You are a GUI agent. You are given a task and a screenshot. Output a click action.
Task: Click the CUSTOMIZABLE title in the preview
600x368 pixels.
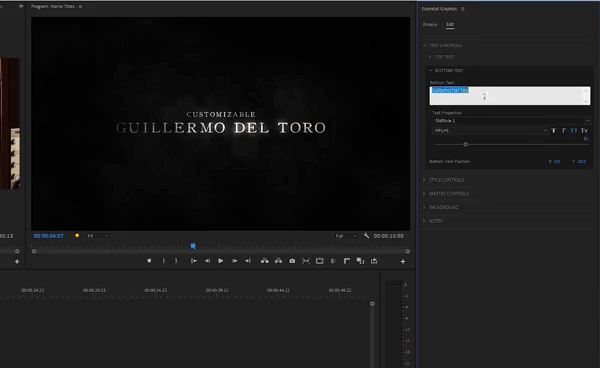(x=221, y=114)
